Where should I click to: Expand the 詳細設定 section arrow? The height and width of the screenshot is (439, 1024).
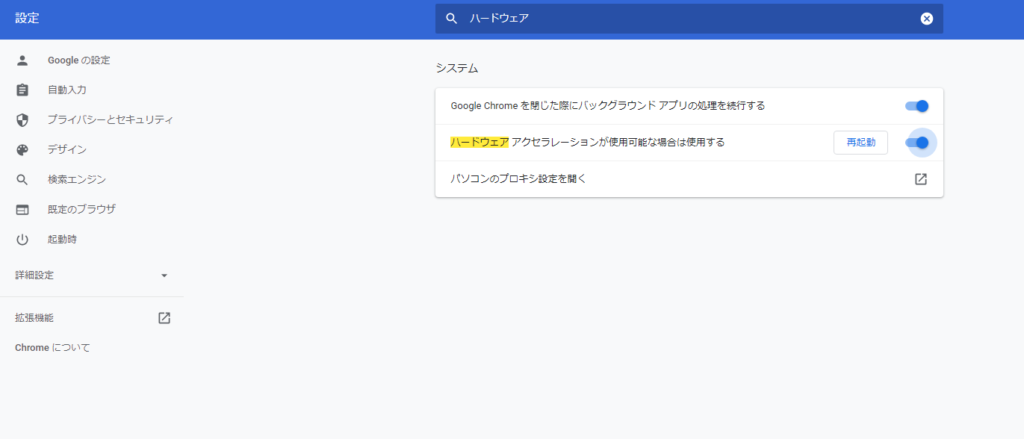(x=164, y=276)
